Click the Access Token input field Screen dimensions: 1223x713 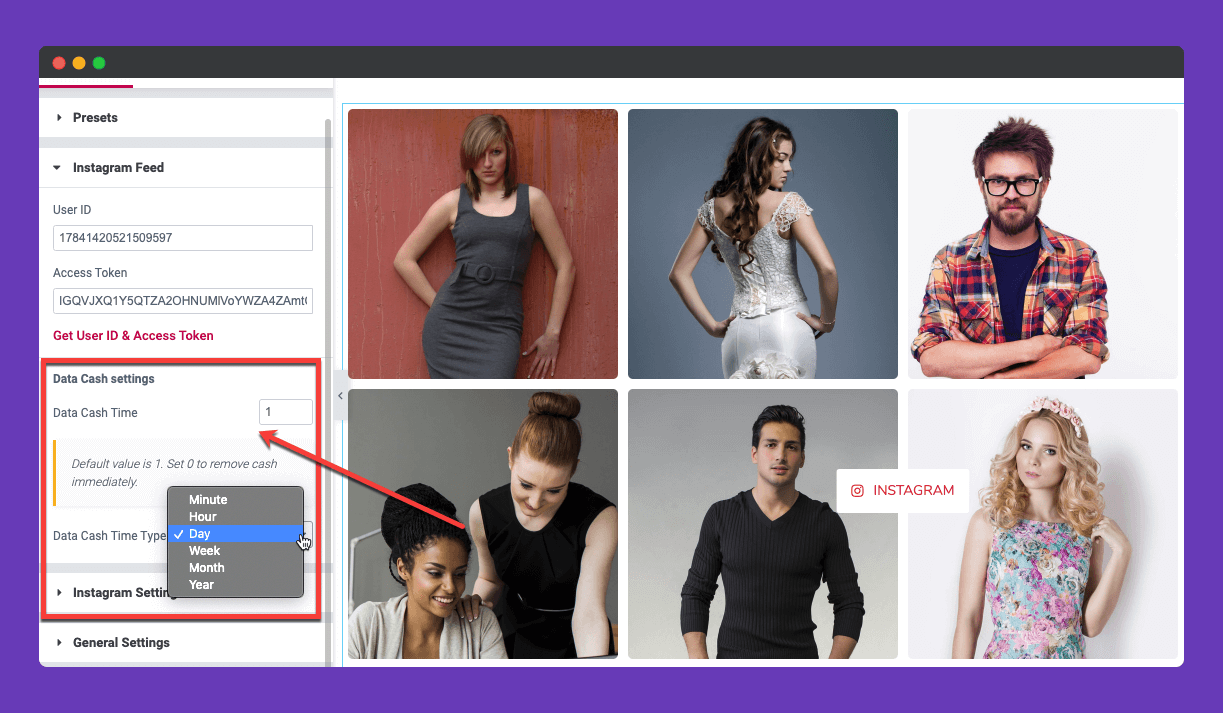[x=183, y=300]
